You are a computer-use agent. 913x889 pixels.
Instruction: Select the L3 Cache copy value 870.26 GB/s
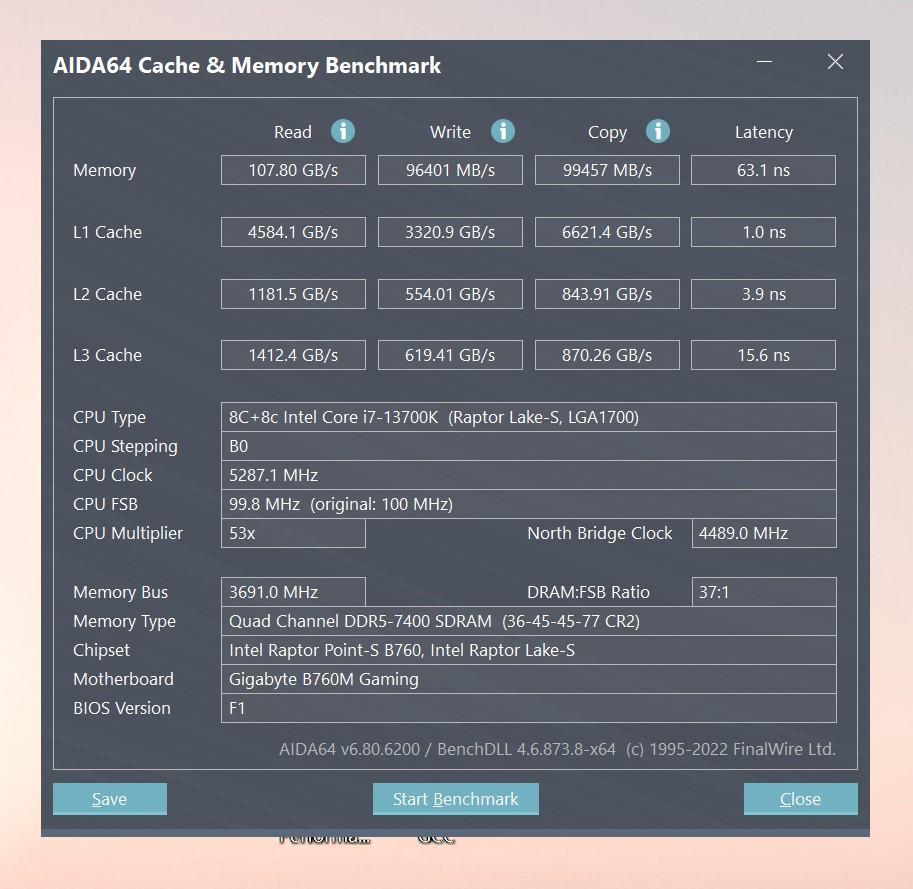pyautogui.click(x=607, y=355)
